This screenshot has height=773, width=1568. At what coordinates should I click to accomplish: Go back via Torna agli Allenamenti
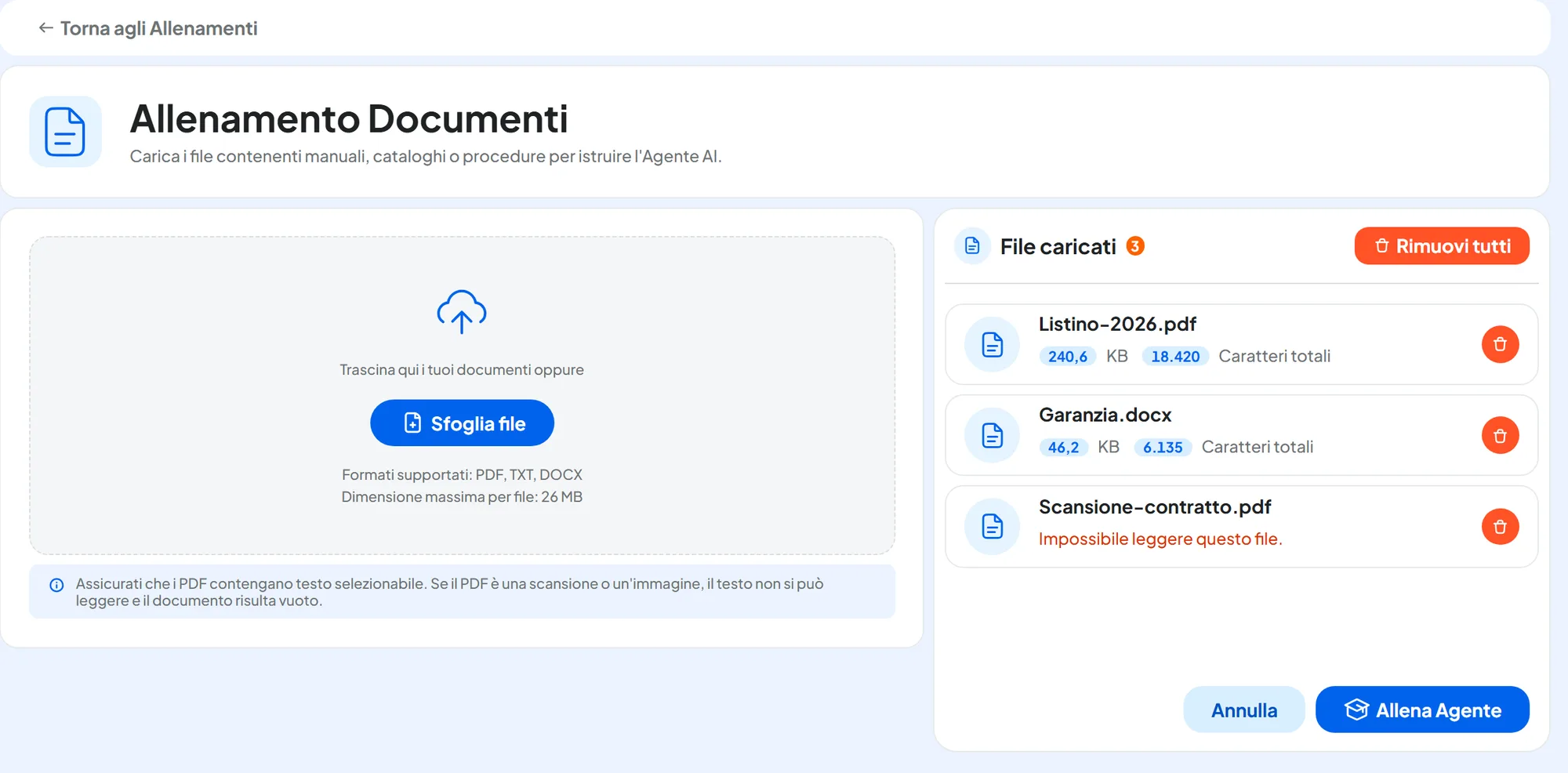(x=147, y=28)
